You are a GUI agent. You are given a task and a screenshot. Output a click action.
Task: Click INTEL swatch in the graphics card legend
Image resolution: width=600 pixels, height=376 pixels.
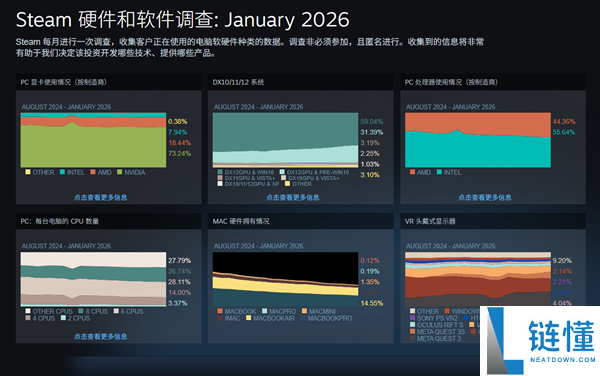tap(62, 172)
